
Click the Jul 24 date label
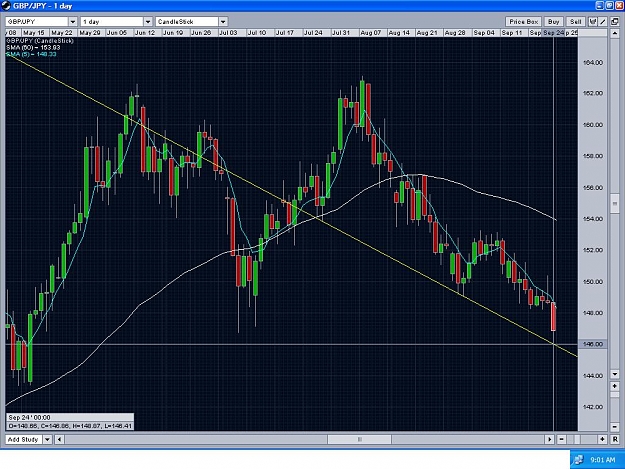pos(313,33)
